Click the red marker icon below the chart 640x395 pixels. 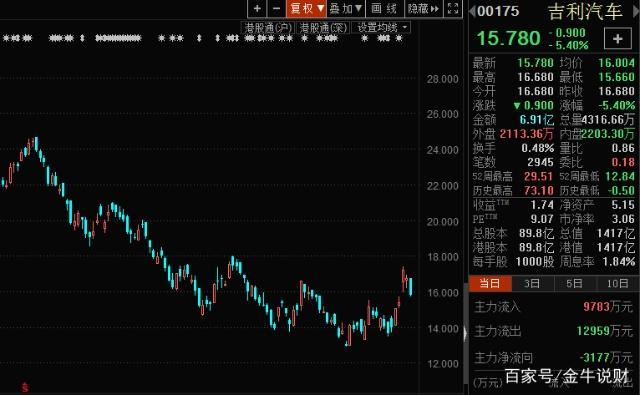click(25, 387)
